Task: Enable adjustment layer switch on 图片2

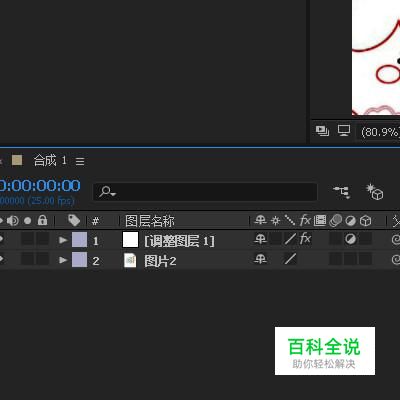Action: [350, 259]
